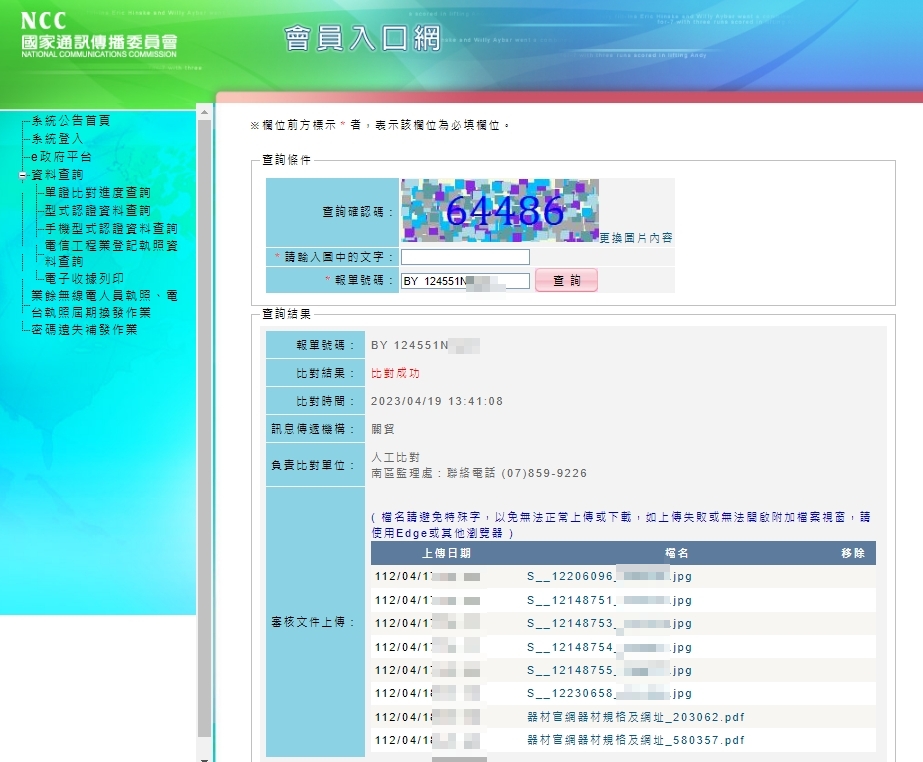
Task: Collapse the 資料查詢 tree node
Action: [x=22, y=175]
